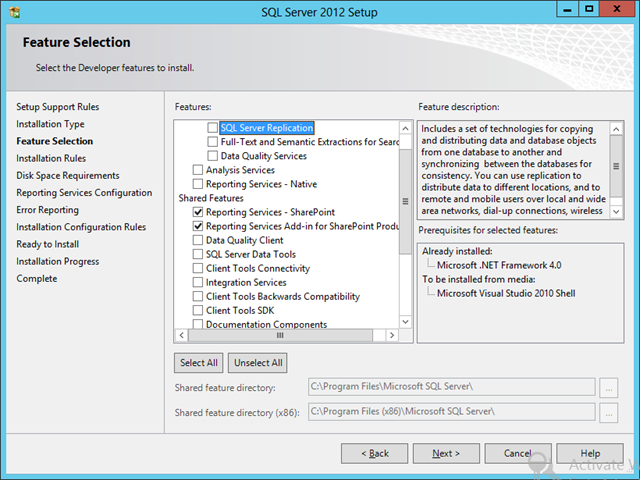Select the Installation Type step
640x480 pixels.
(x=50, y=124)
